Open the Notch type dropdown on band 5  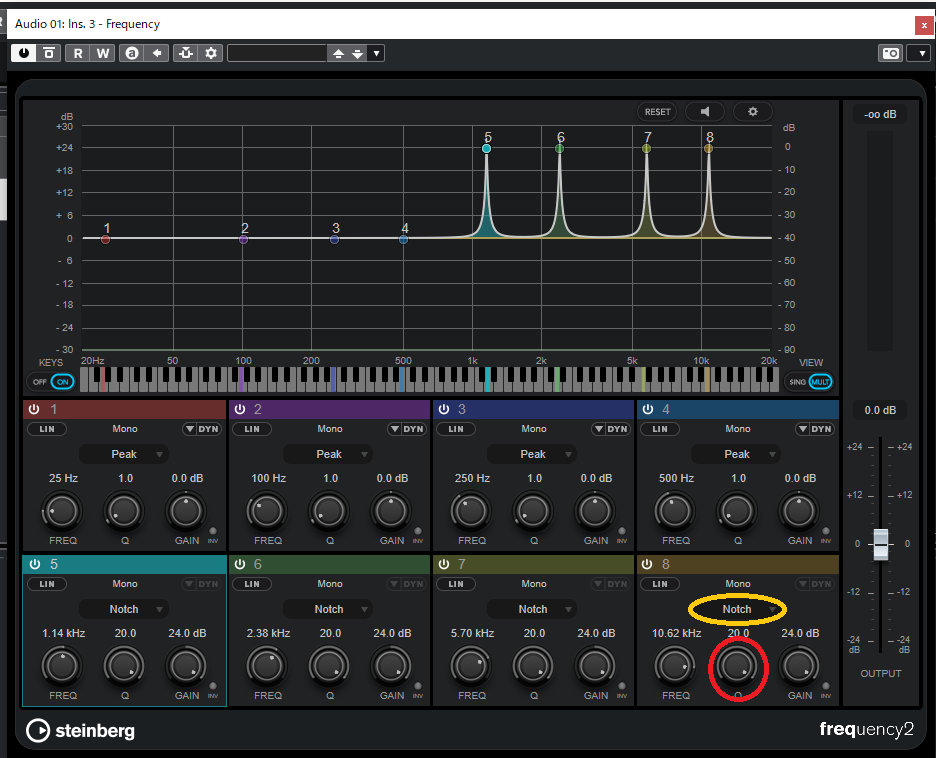click(x=124, y=609)
